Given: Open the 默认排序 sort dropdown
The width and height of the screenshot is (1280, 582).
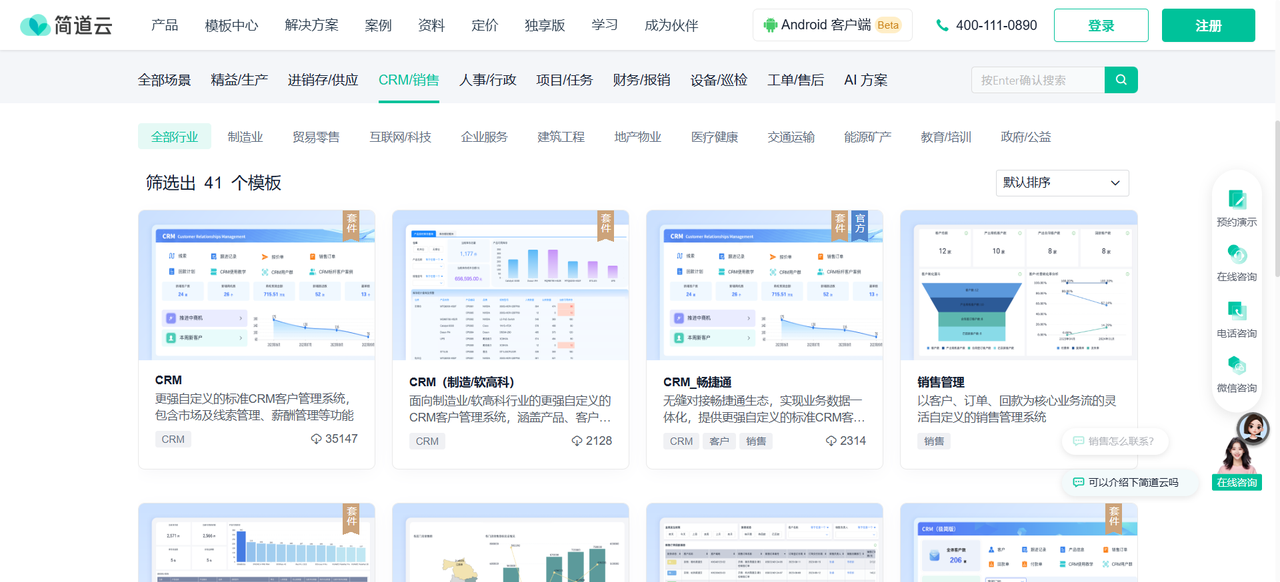Looking at the screenshot, I should 1062,183.
